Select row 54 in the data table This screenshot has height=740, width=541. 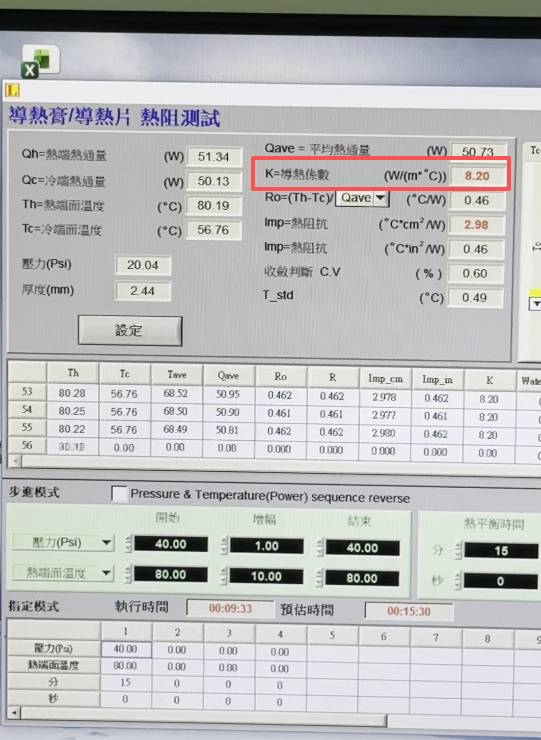pyautogui.click(x=27, y=410)
